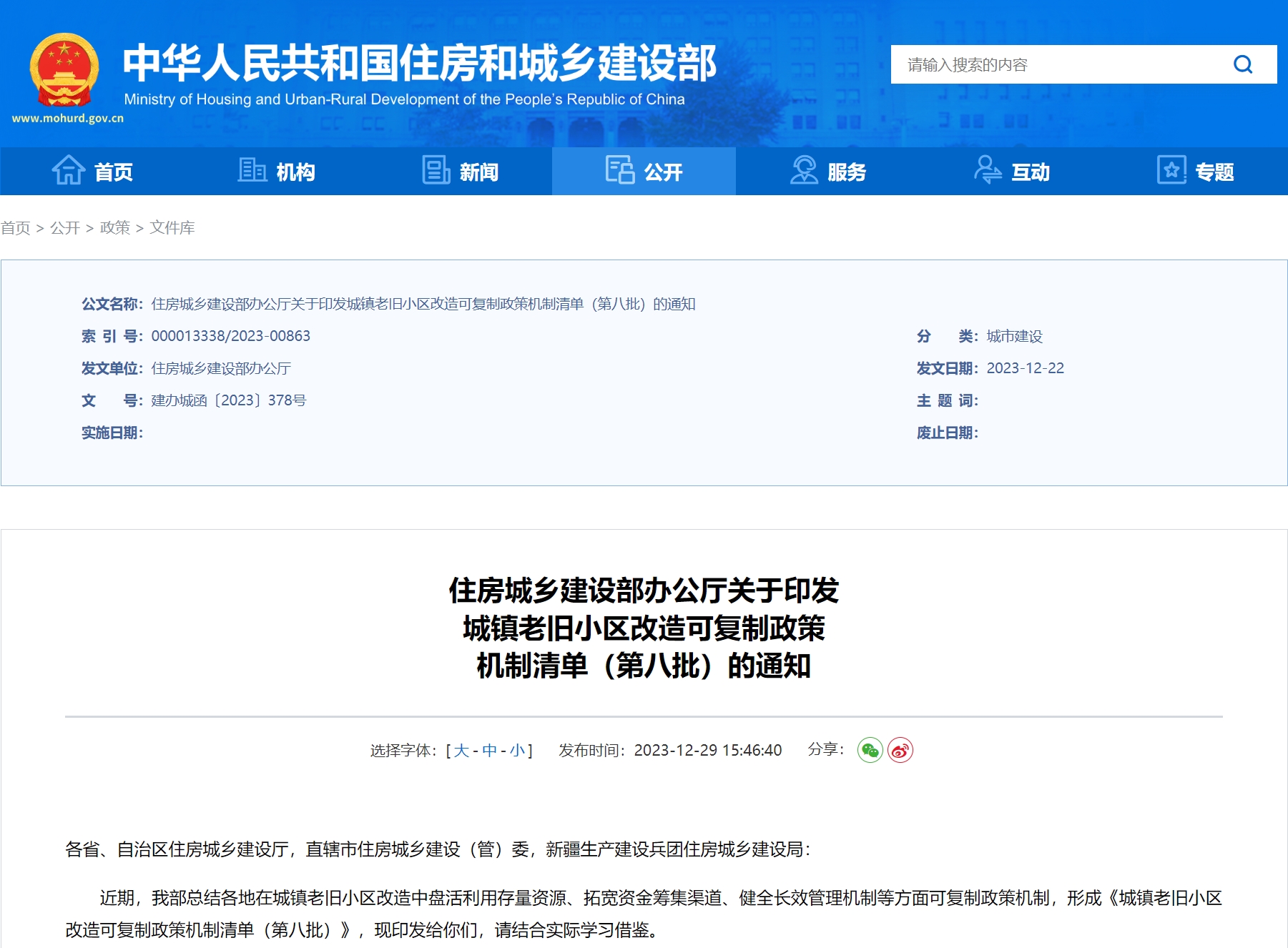
Task: Open the 机构 navigation tab
Action: point(276,171)
